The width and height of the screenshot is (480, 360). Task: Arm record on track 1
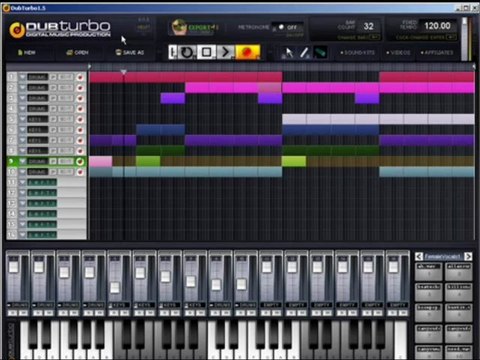click(x=80, y=77)
